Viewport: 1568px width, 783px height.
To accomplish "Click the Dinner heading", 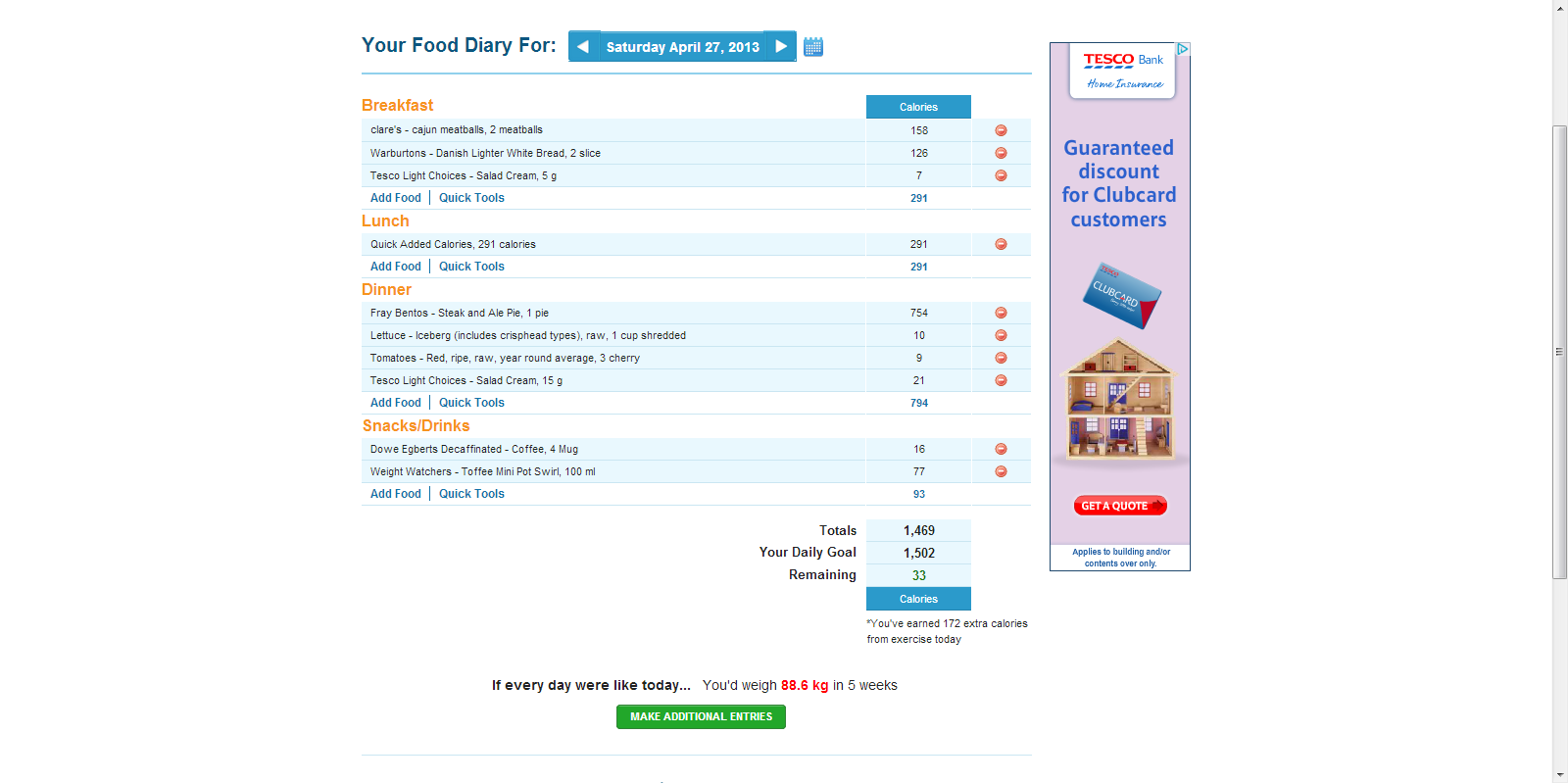I will tap(386, 289).
